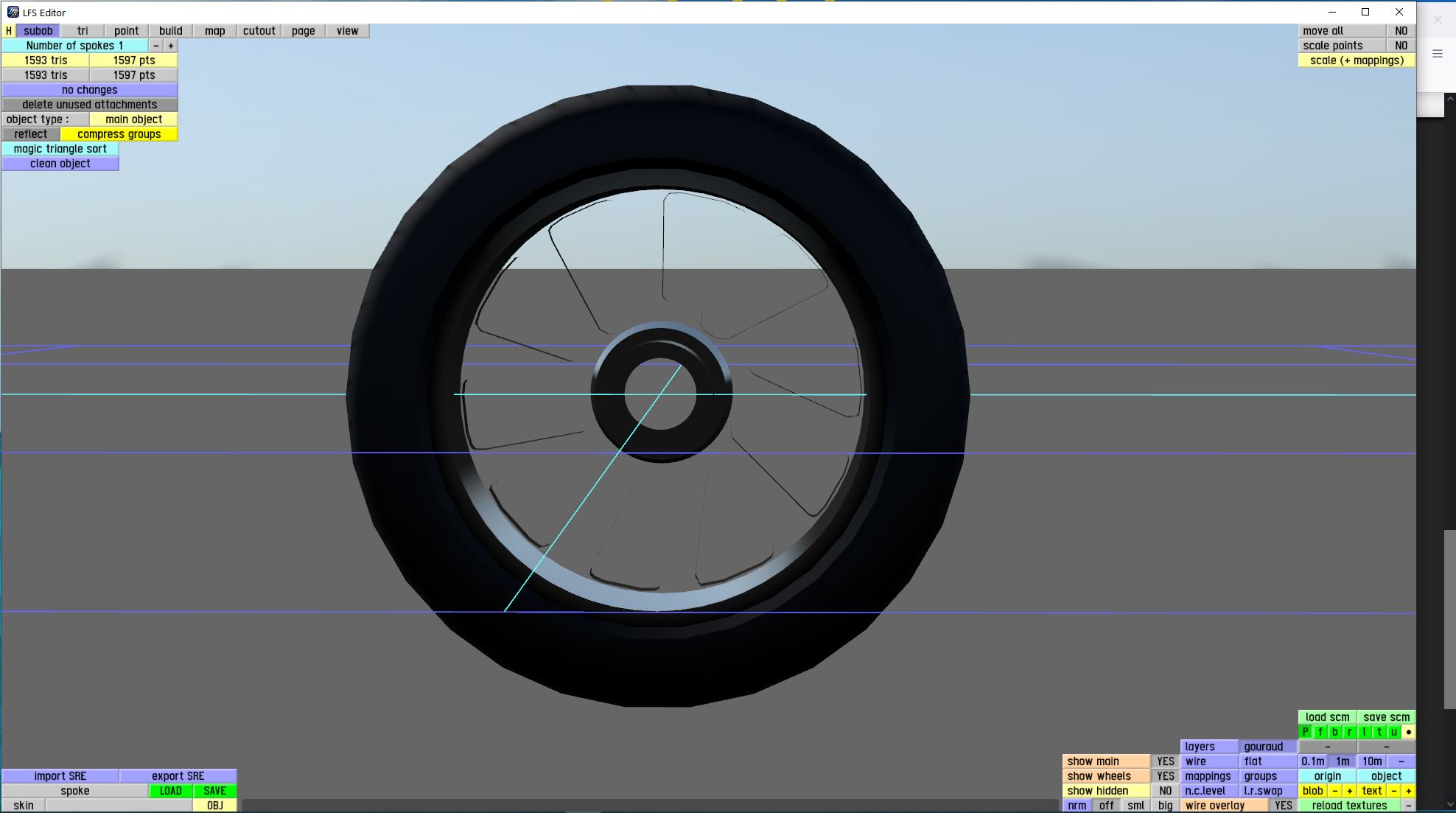The image size is (1456, 813).
Task: Select the b (back) view button
Action: coord(1334,732)
